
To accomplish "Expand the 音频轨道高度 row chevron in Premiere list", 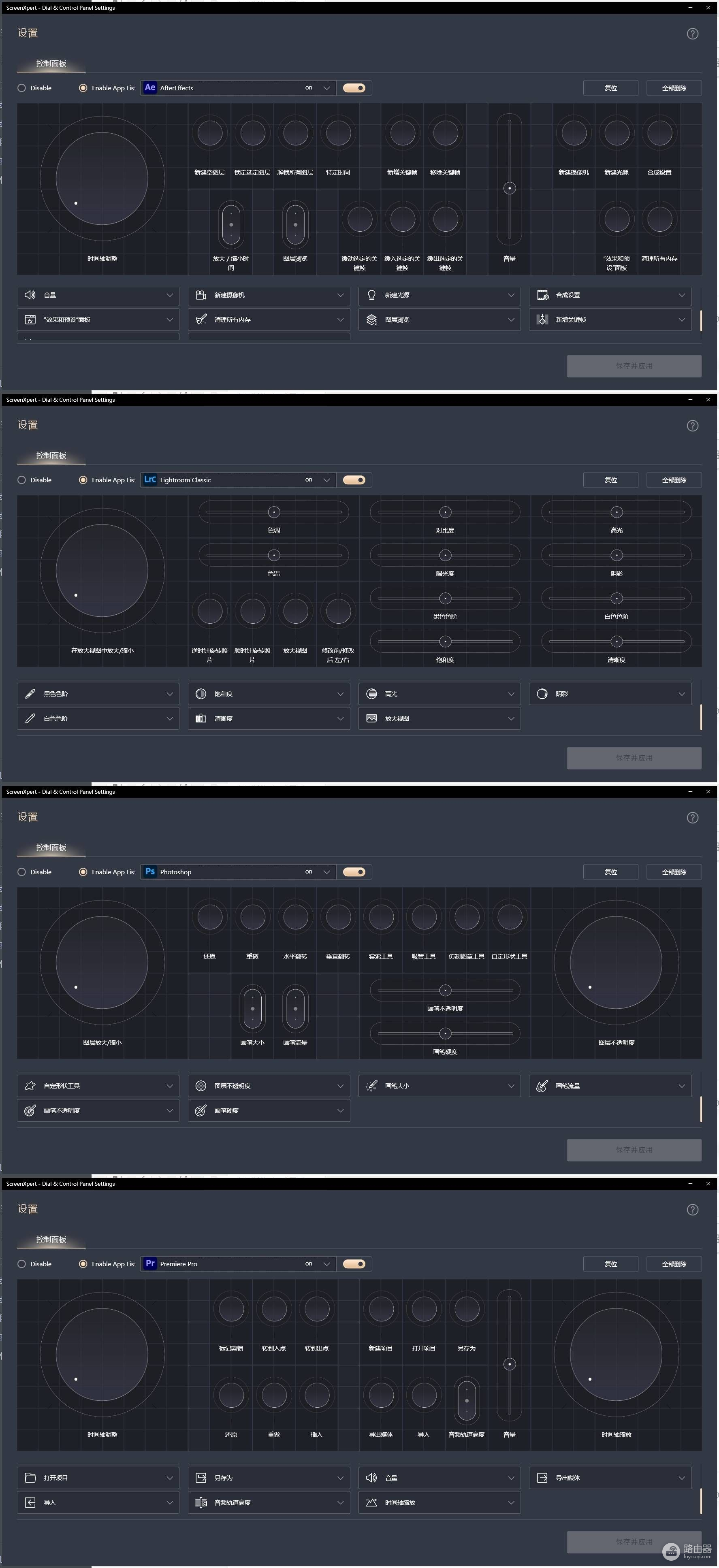I will point(340,1502).
